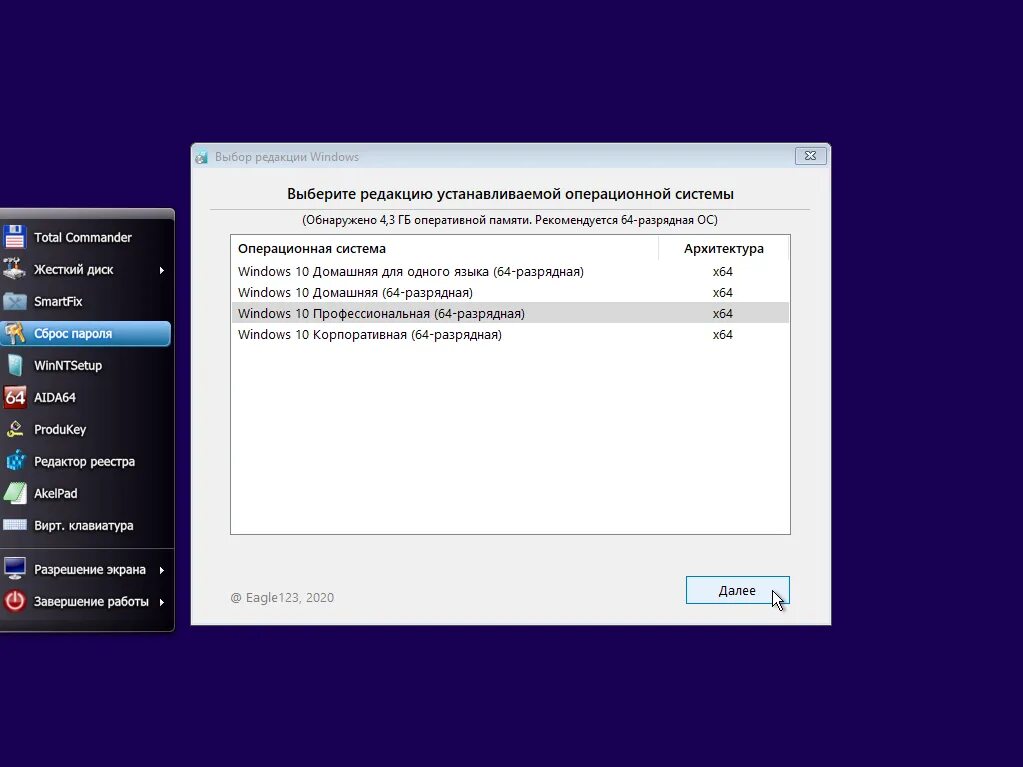
Task: Click the Далее button
Action: (737, 590)
